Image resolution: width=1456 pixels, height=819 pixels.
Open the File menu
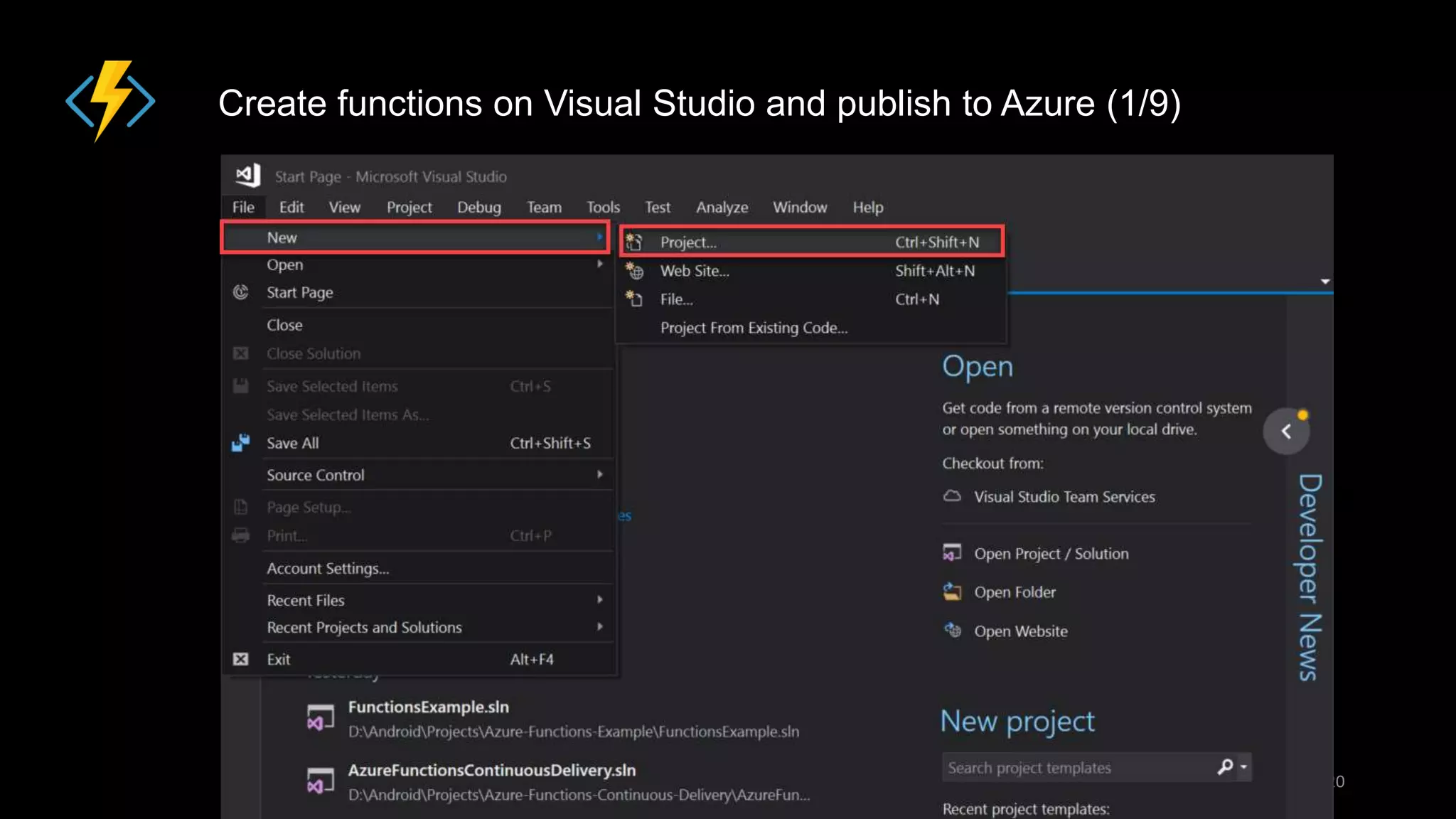(x=243, y=207)
